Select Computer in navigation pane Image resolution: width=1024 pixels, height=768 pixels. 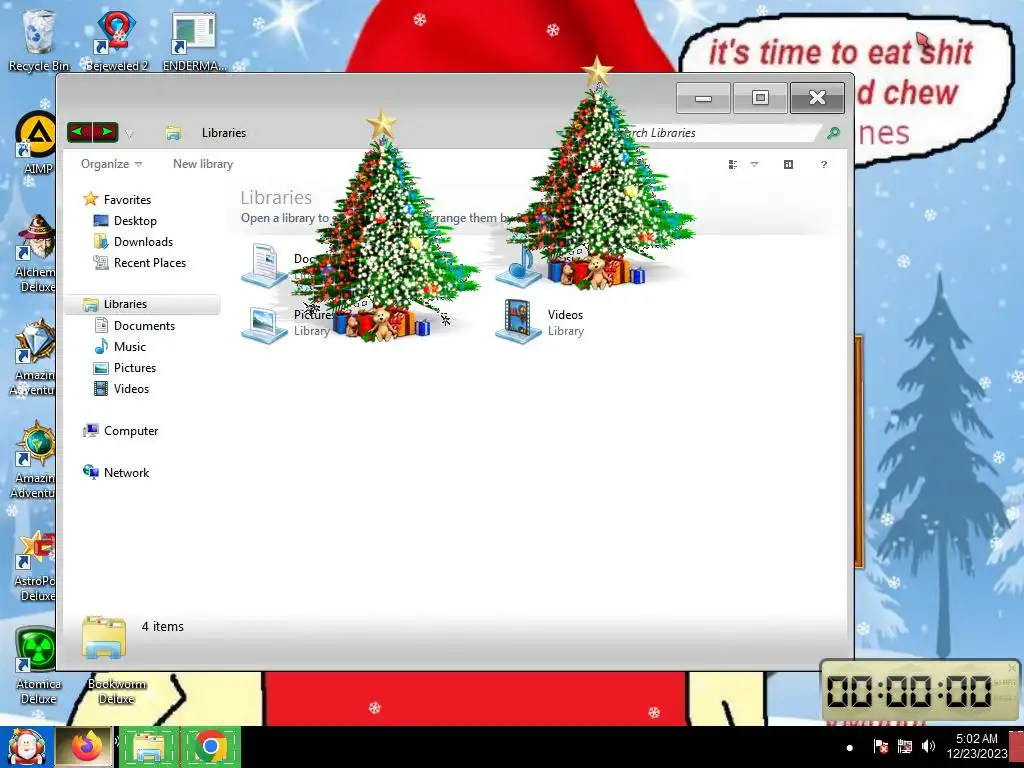131,431
